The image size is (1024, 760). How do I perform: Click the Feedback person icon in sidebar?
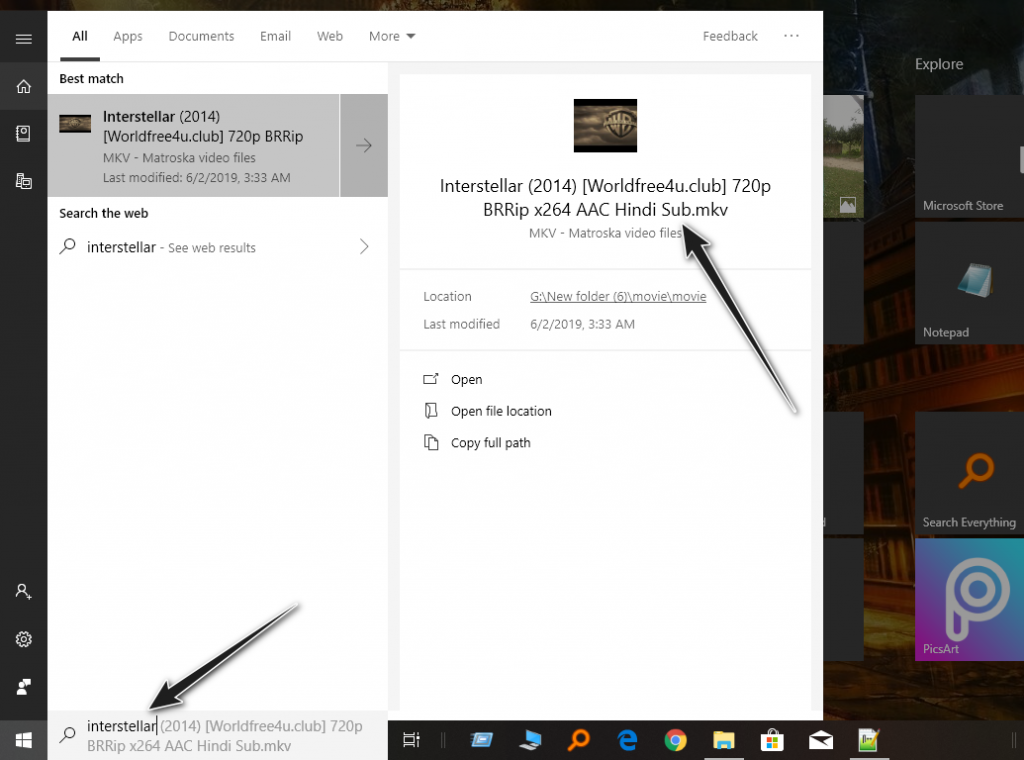24,687
